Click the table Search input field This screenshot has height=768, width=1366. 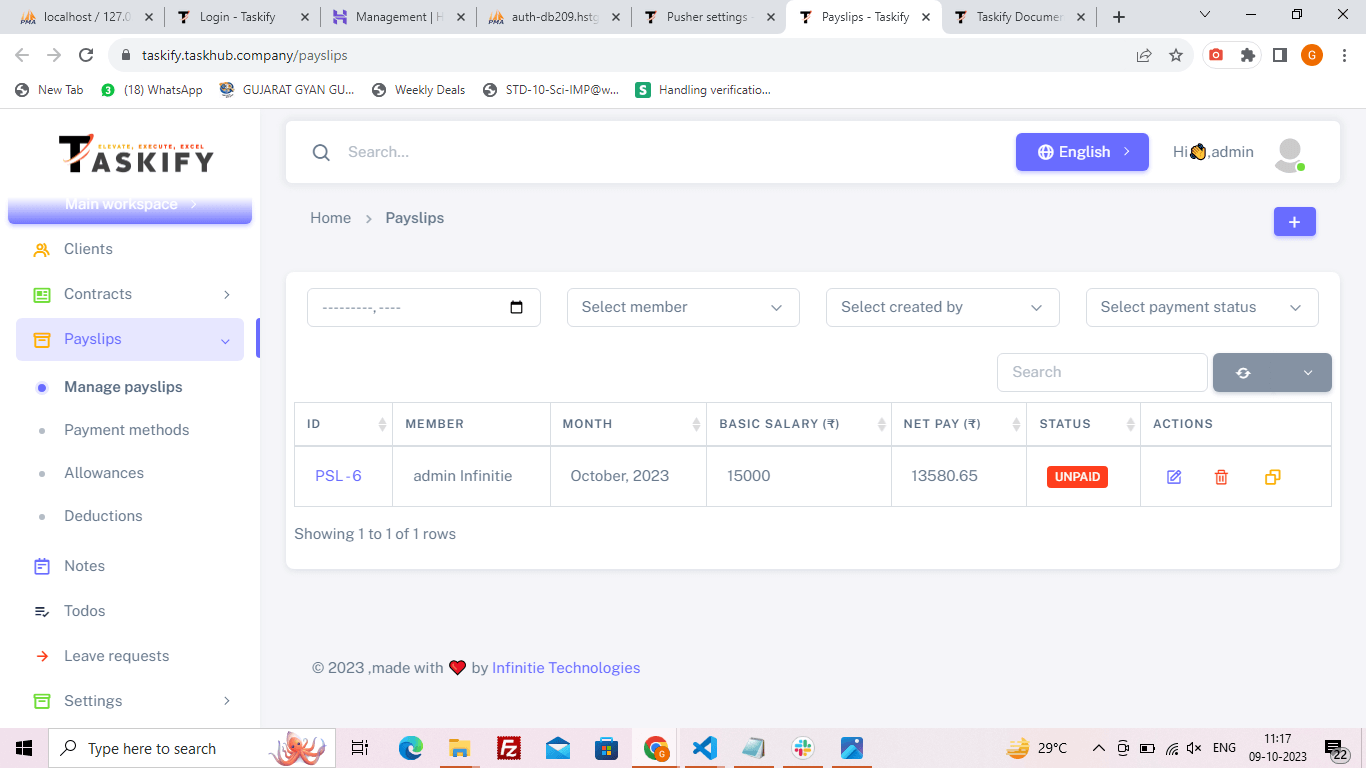1101,372
